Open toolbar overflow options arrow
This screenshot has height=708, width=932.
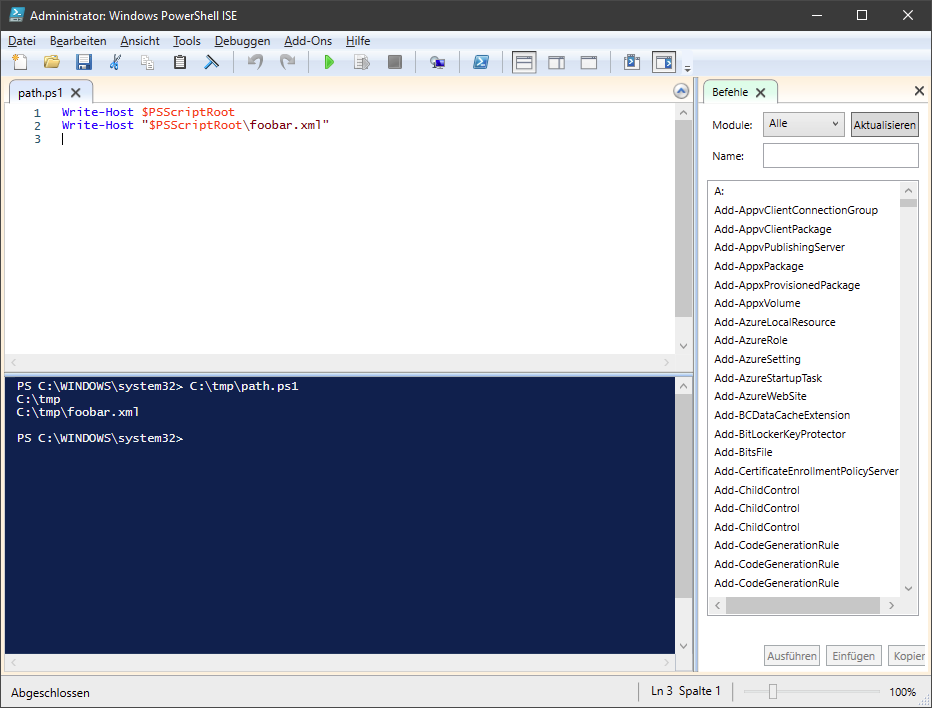coord(688,68)
